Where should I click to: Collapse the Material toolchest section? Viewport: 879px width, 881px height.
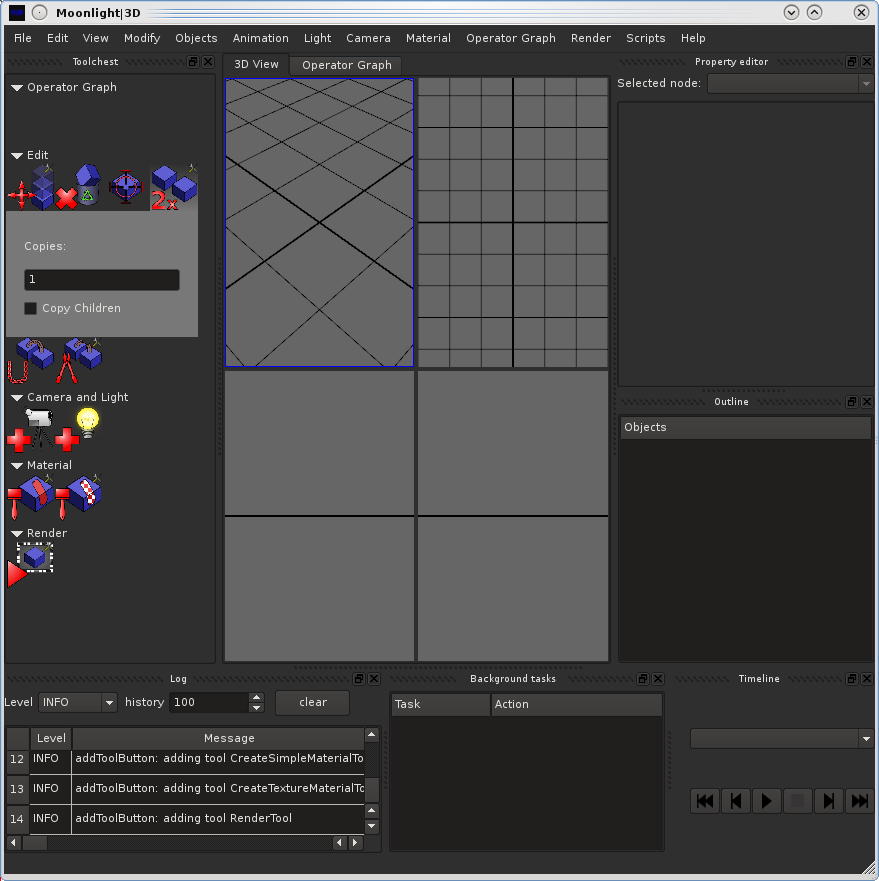tap(17, 466)
